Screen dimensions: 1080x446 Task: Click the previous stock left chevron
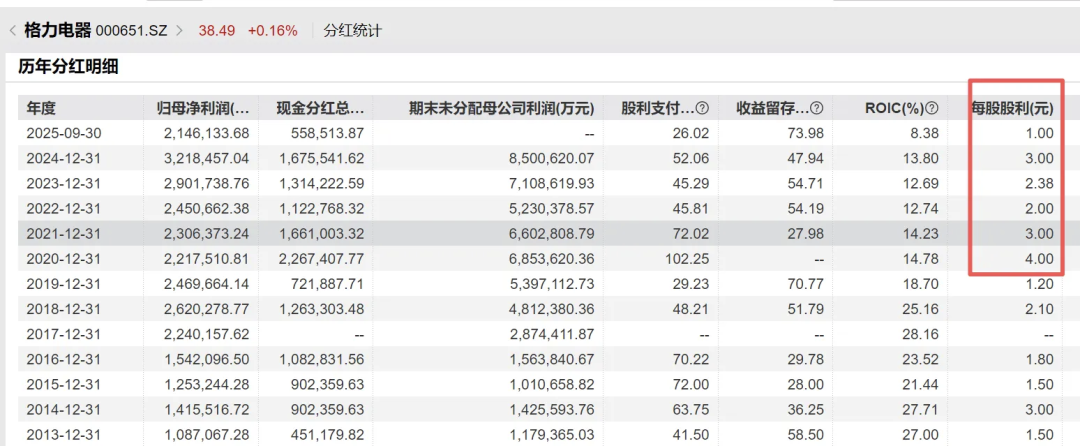[12, 30]
